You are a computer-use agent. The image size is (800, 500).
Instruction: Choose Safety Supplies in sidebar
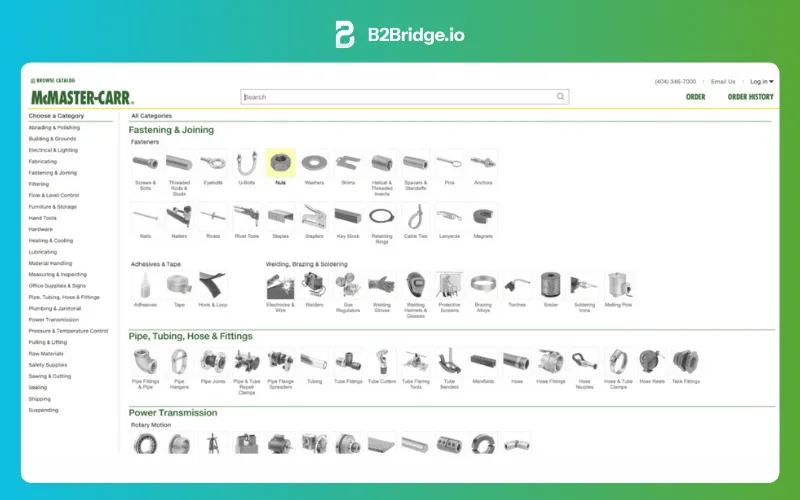click(48, 365)
